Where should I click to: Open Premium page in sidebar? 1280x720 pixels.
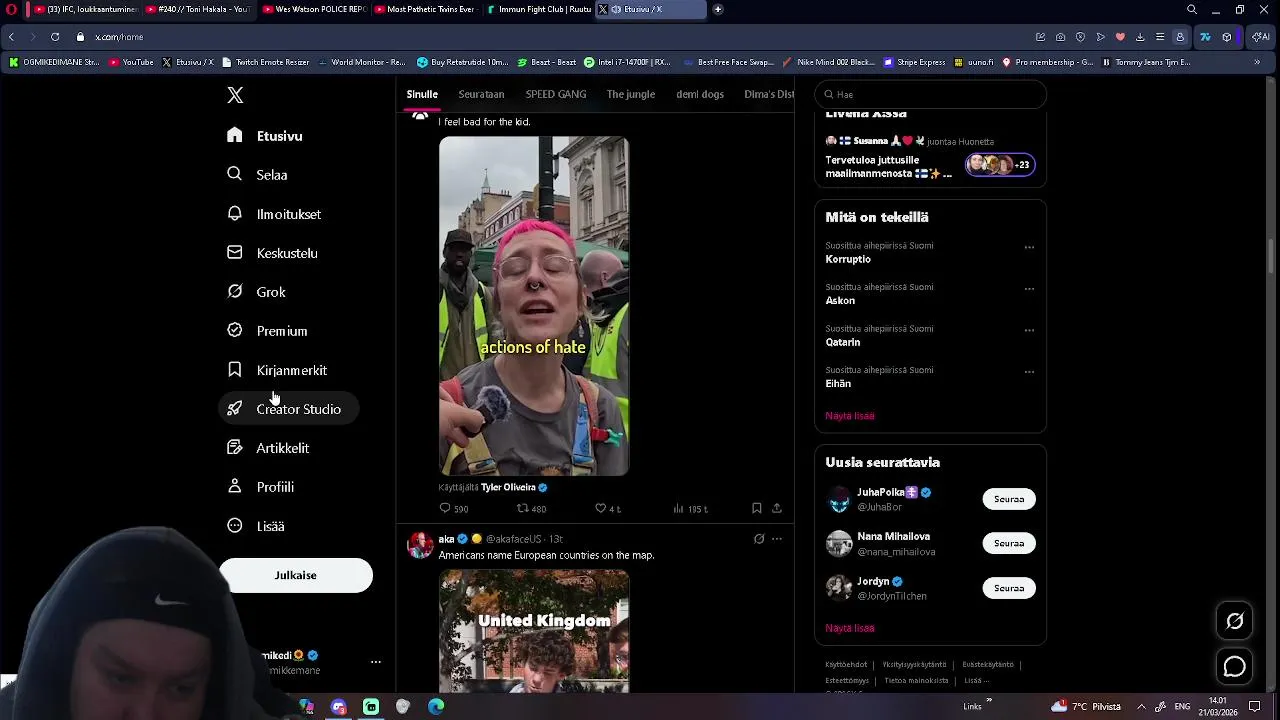(267, 331)
